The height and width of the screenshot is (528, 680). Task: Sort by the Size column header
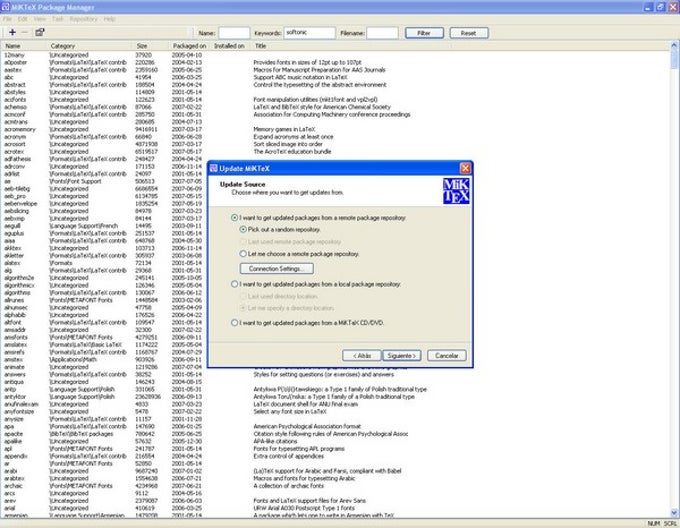150,46
